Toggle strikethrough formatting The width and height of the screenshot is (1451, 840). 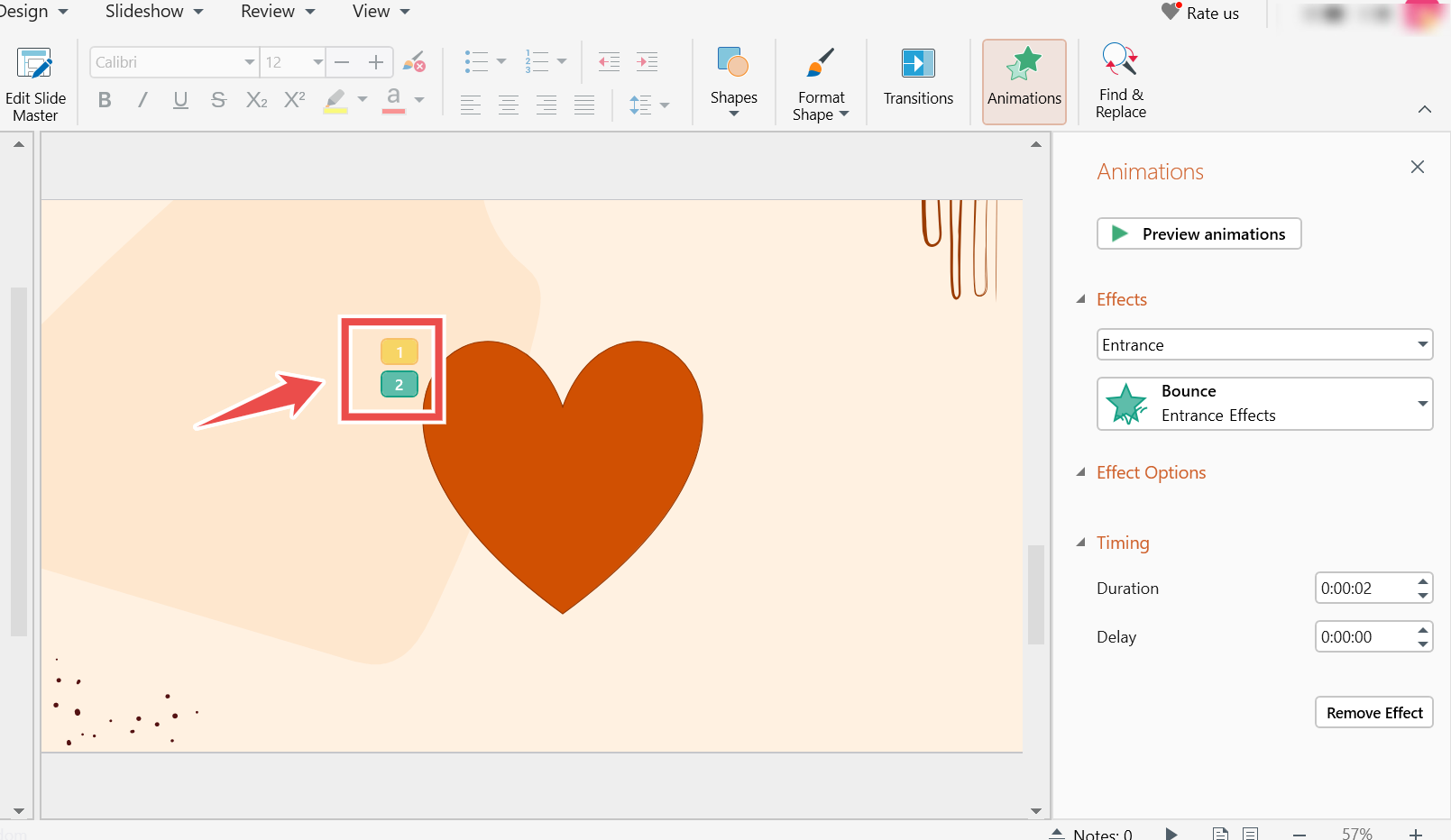tap(218, 100)
